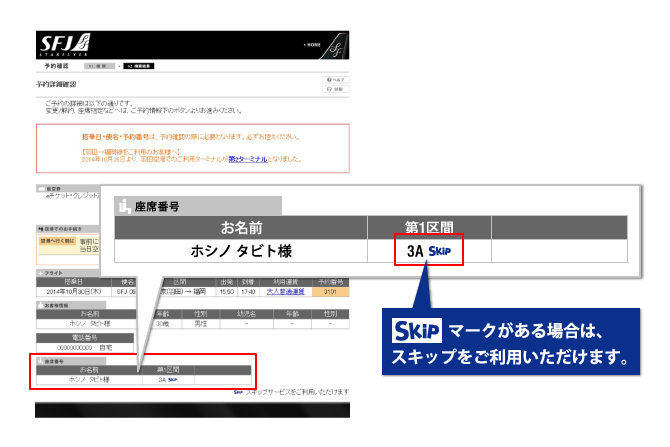Click the small SKiP mark beside 3A
670x447 pixels.
172,380
